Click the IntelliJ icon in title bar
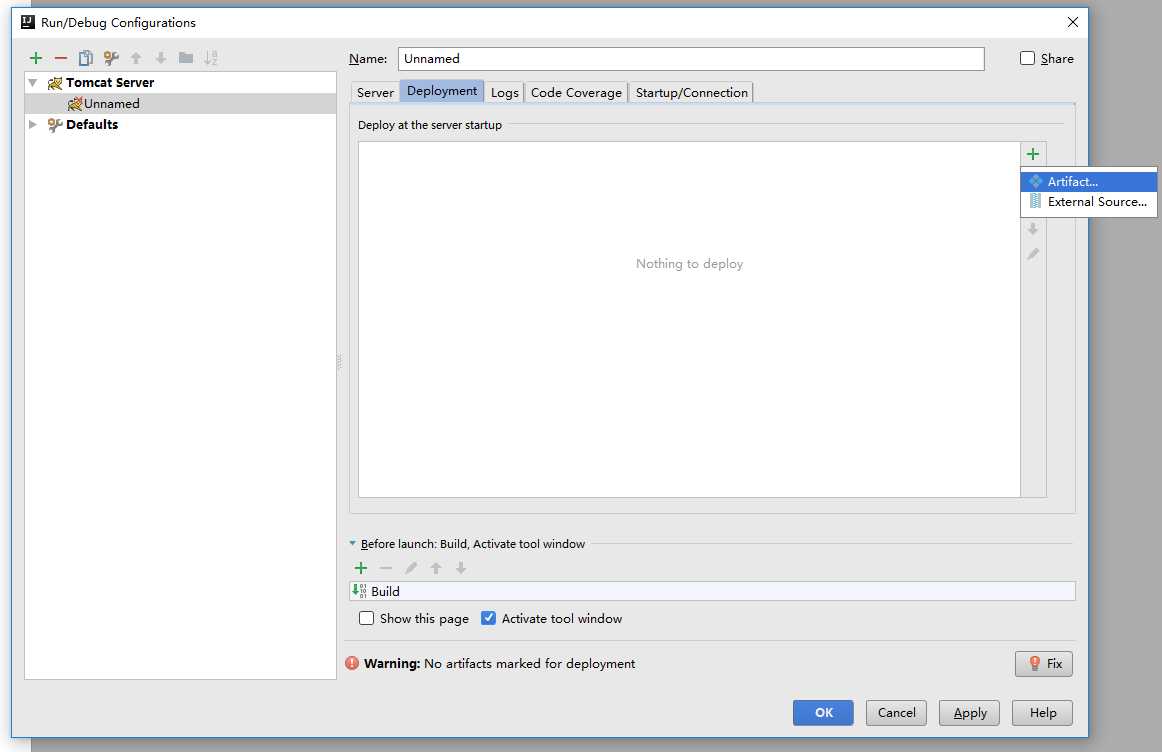Viewport: 1162px width, 752px height. click(x=28, y=22)
